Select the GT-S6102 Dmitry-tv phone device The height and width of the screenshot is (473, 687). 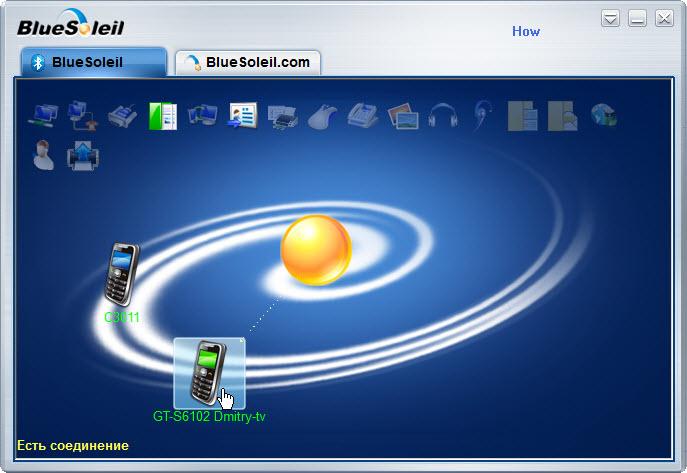pyautogui.click(x=209, y=373)
